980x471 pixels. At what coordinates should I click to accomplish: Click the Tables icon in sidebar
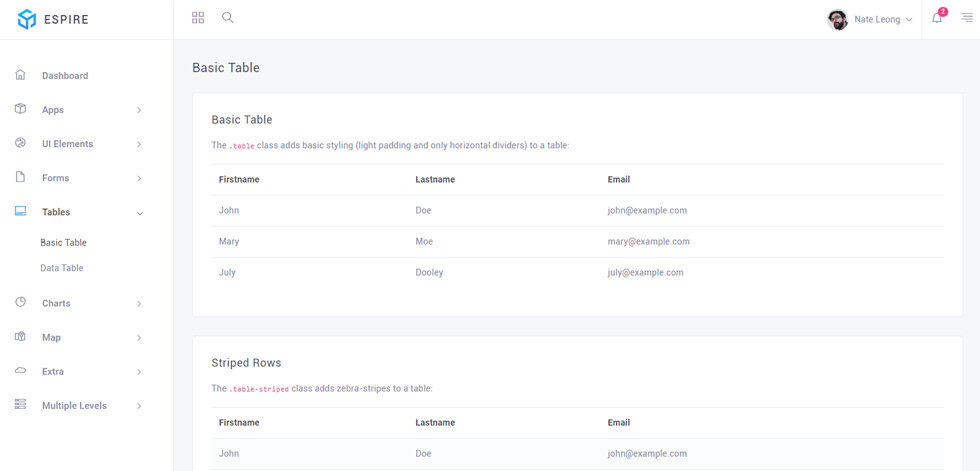[x=20, y=211]
